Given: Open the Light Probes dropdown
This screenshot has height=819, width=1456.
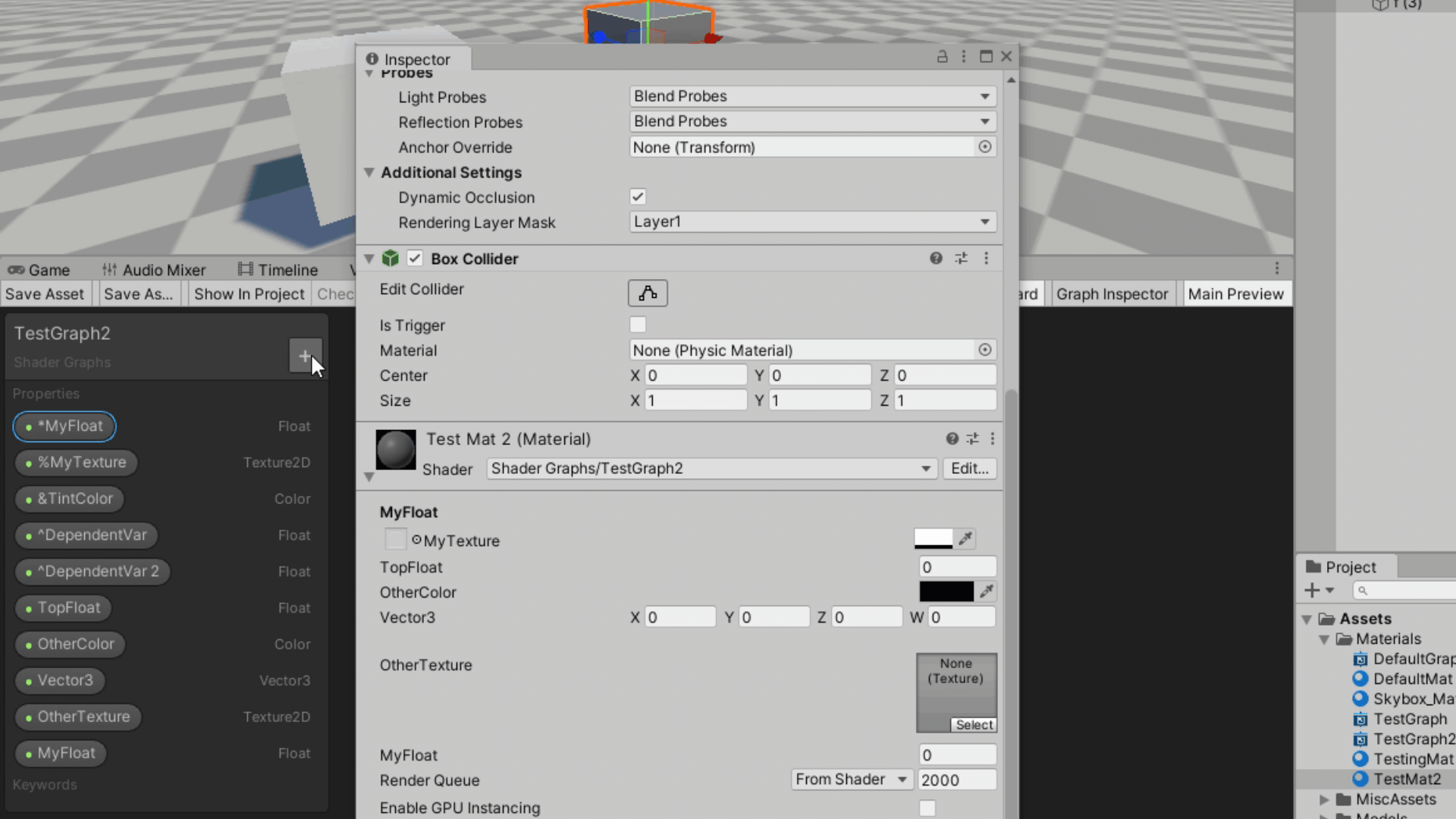Looking at the screenshot, I should (x=811, y=96).
